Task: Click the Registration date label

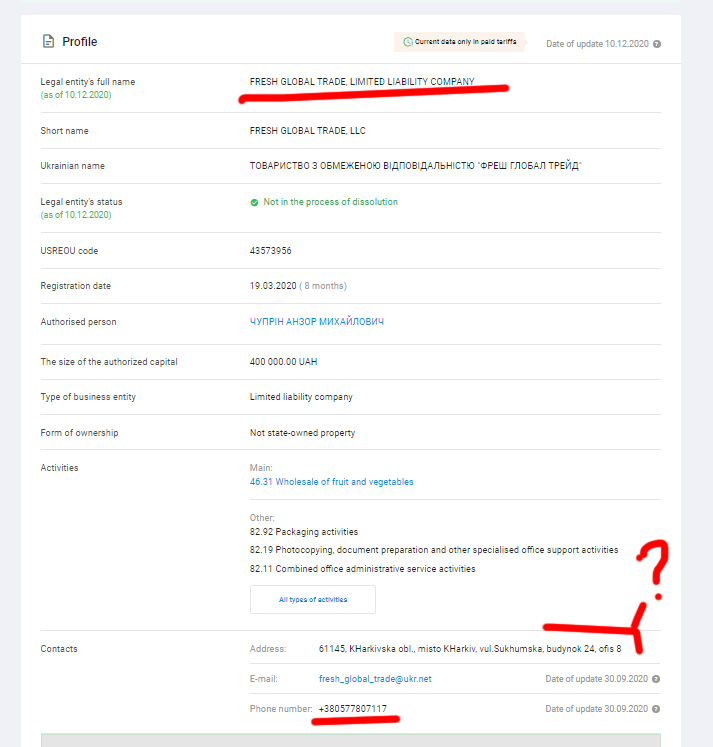Action: point(75,286)
